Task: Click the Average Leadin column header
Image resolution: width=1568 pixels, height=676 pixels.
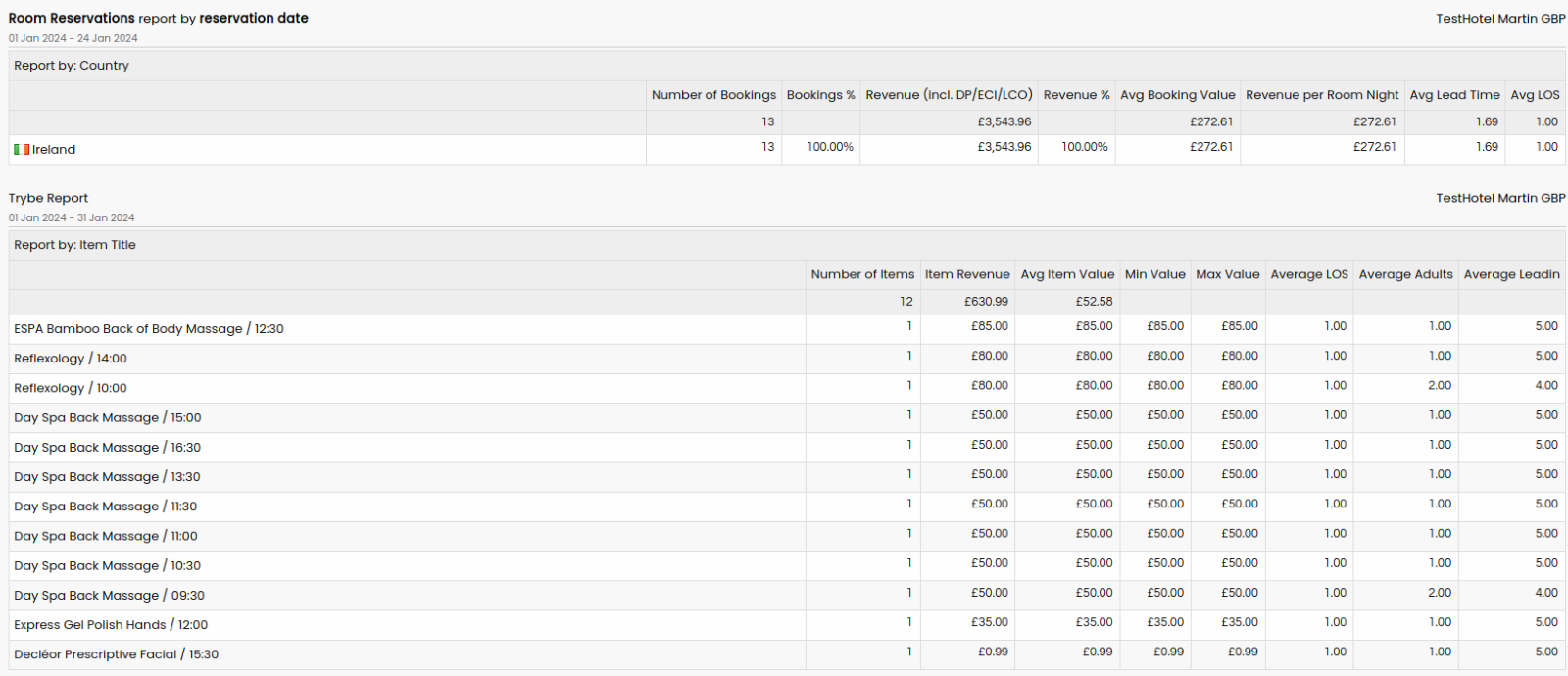Action: click(x=1512, y=275)
